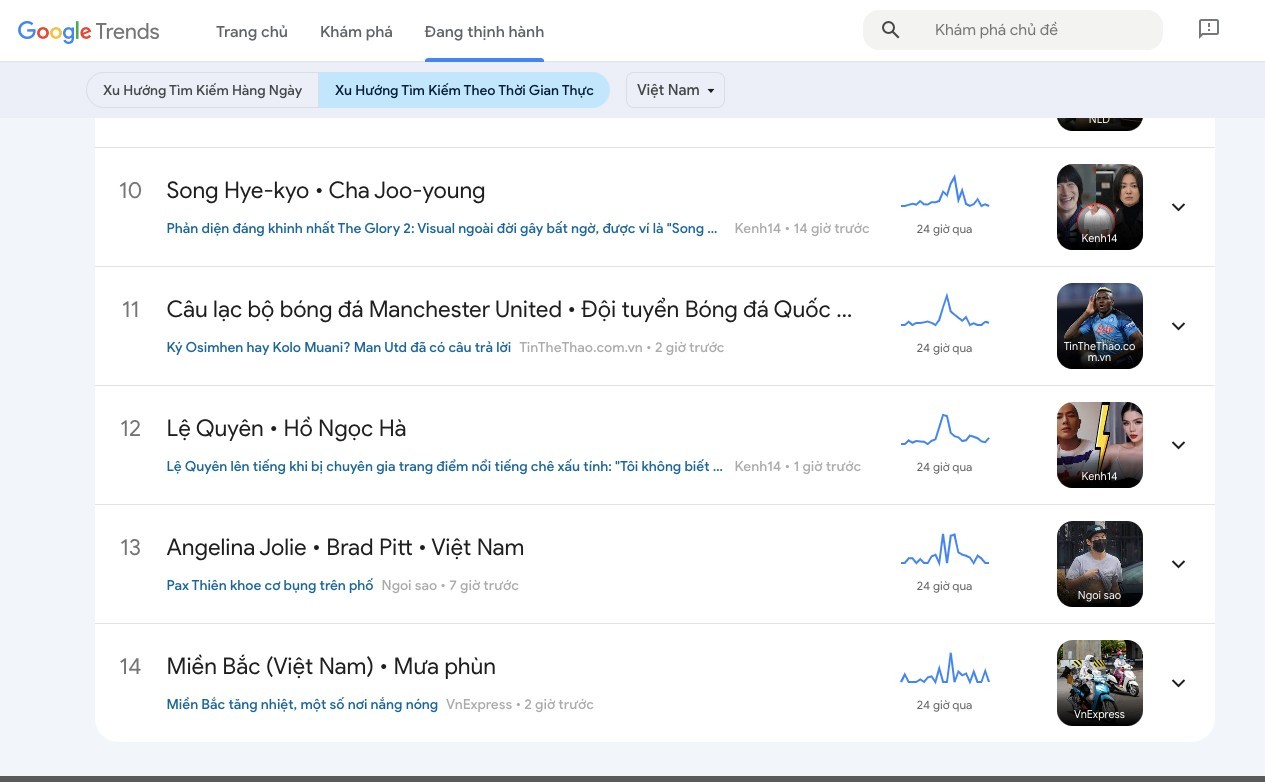
Task: Expand the Miền Bắc trend row
Action: tap(1178, 683)
